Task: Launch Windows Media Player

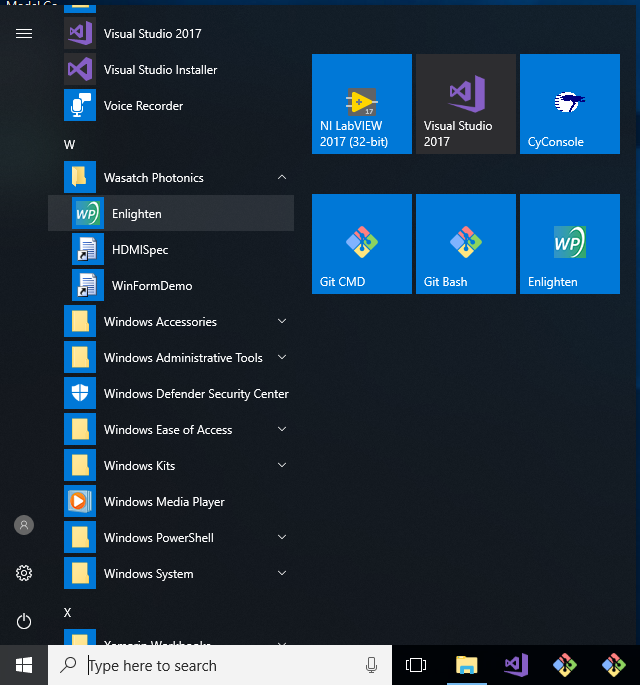Action: tap(164, 502)
